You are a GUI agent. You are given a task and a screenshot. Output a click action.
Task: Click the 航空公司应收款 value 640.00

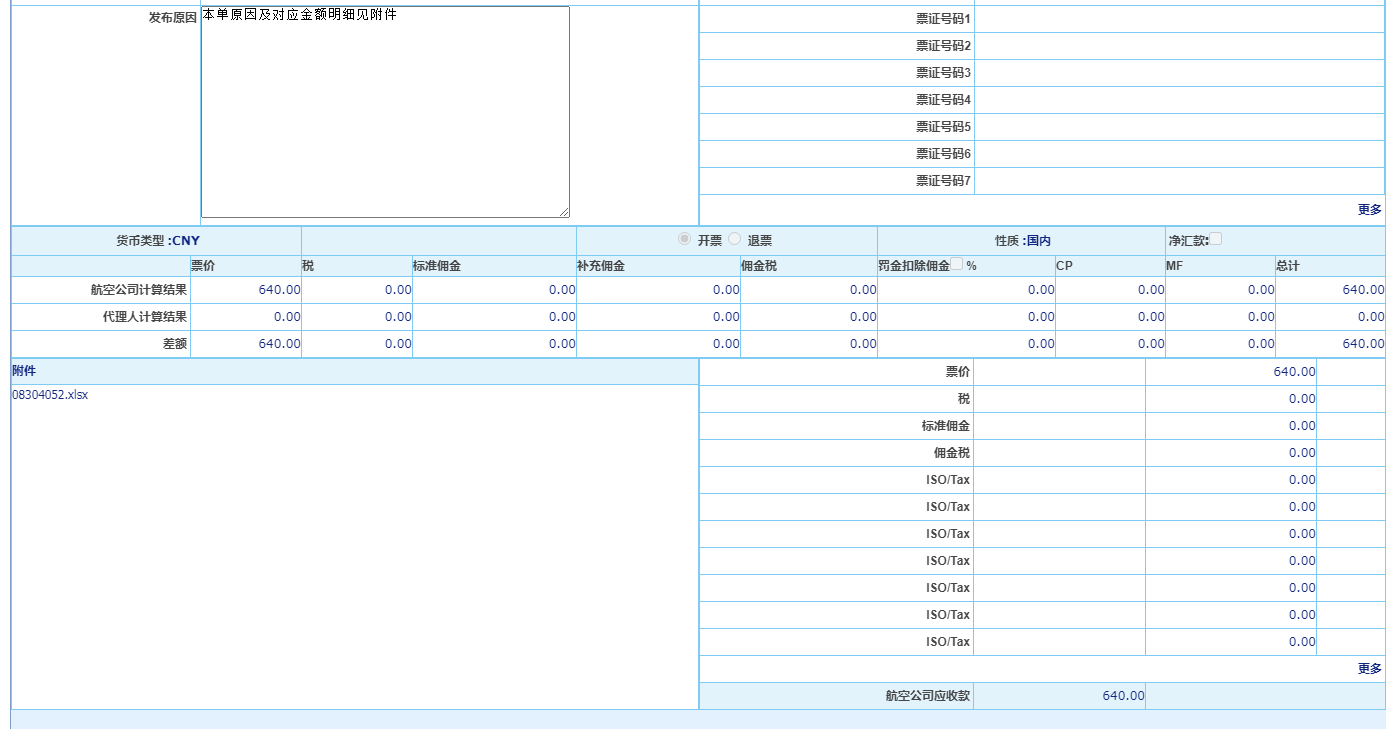[x=1123, y=696]
